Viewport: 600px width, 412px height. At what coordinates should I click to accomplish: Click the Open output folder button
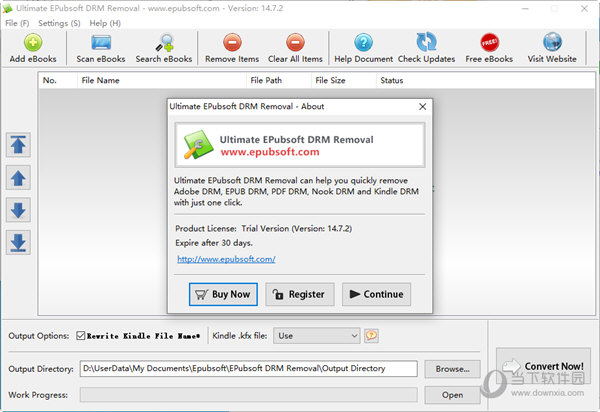pos(452,395)
